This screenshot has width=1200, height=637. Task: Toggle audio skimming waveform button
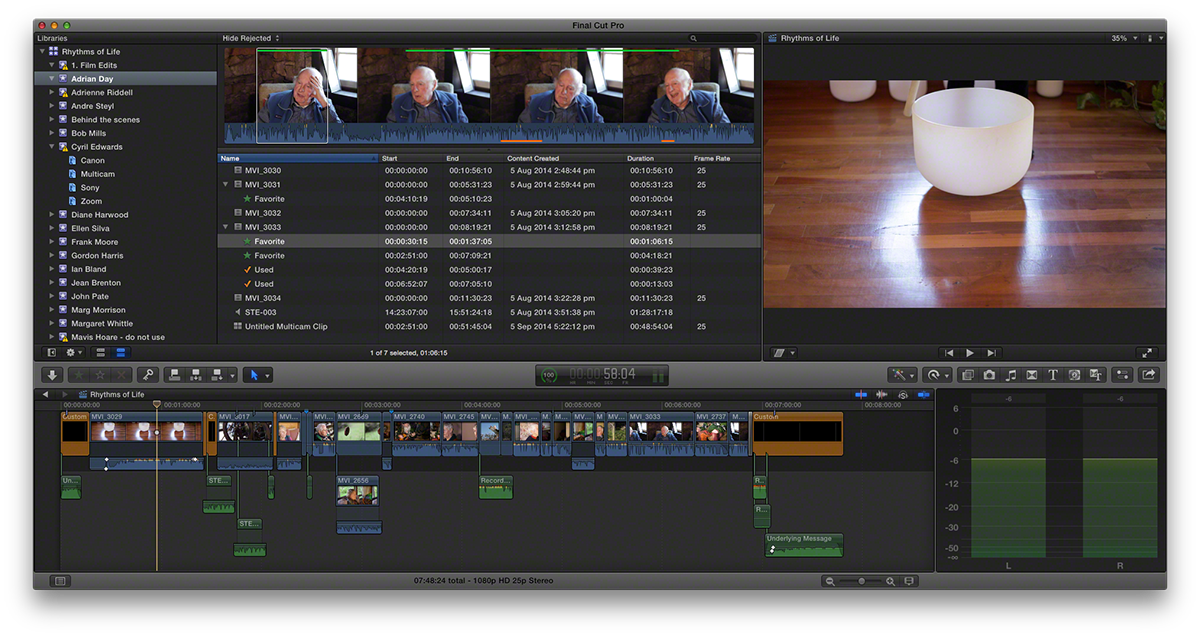882,395
